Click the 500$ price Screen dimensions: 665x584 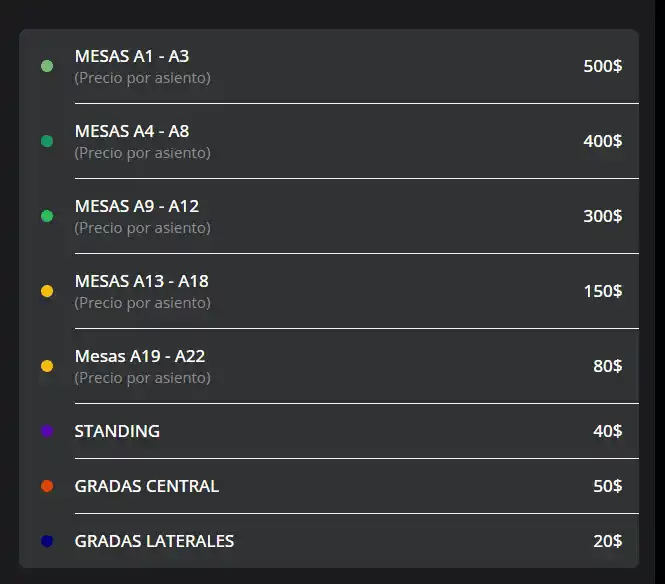[603, 66]
